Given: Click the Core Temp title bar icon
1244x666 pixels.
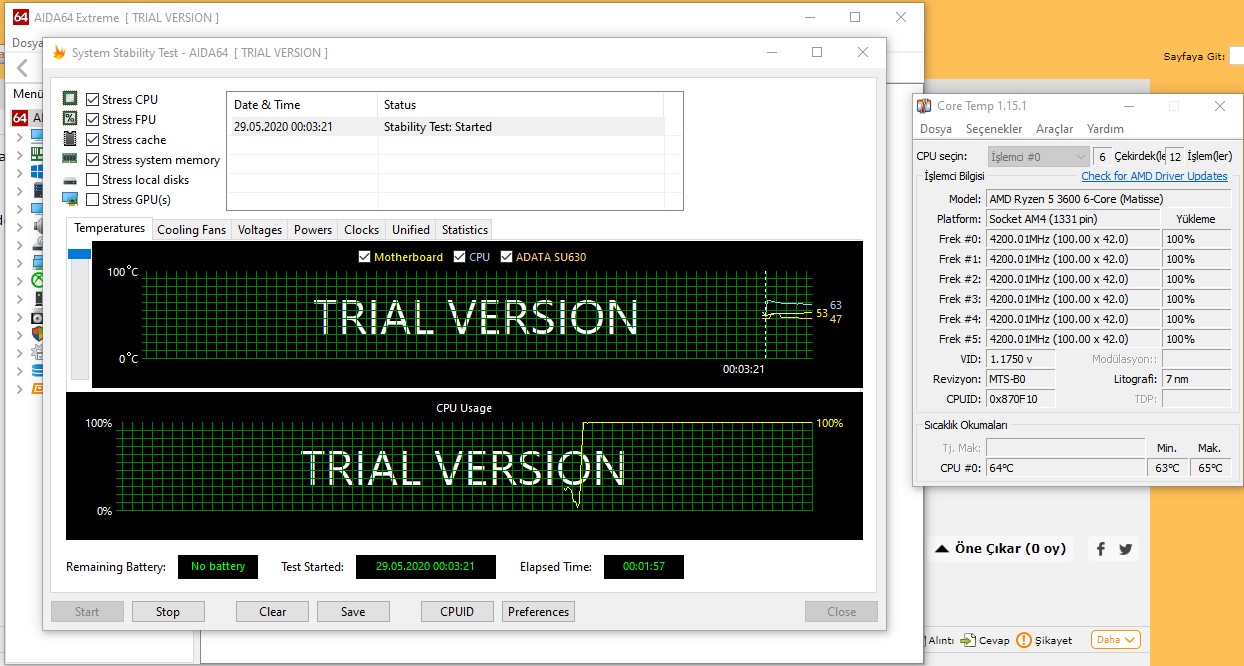Looking at the screenshot, I should (x=925, y=106).
